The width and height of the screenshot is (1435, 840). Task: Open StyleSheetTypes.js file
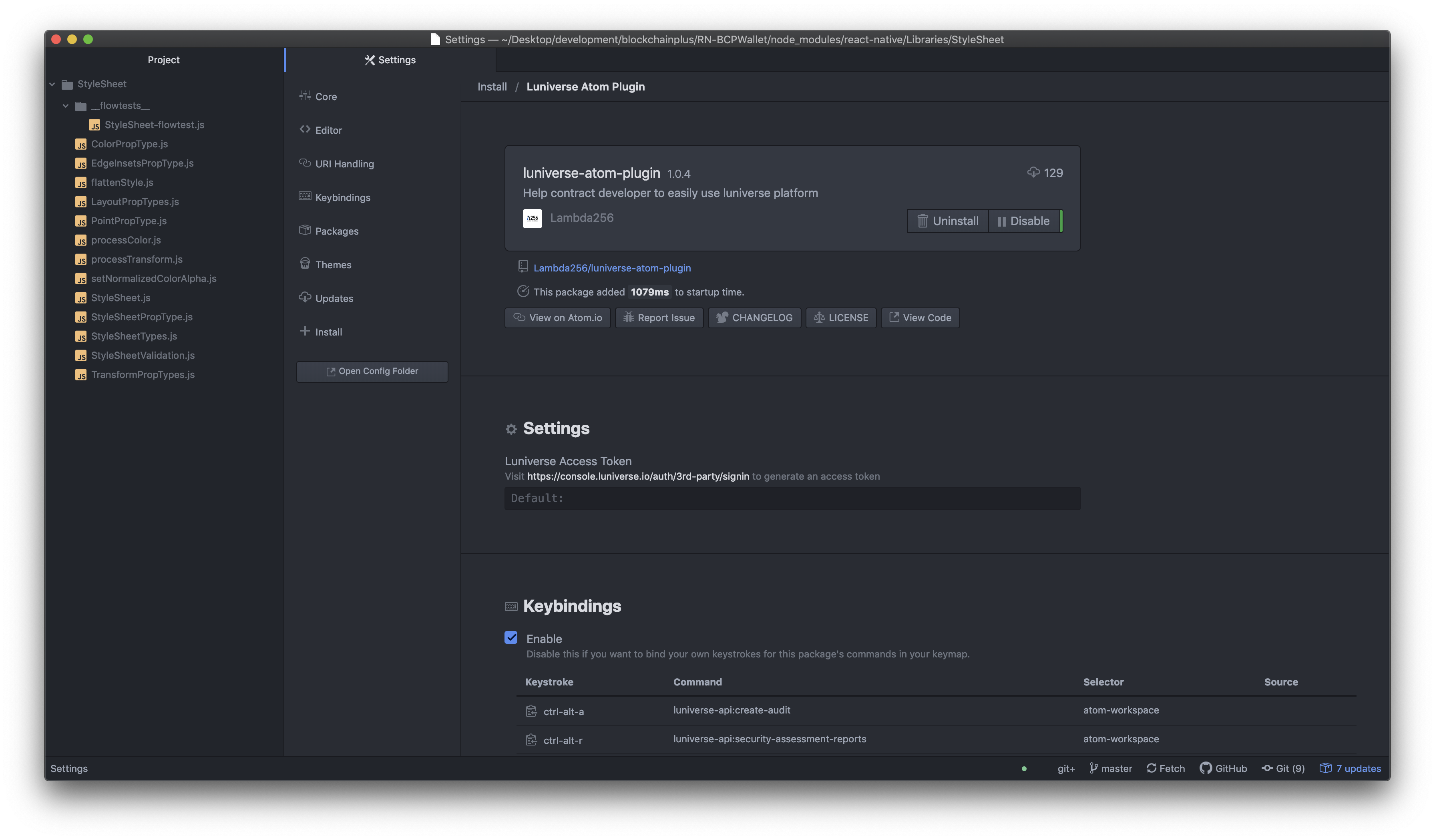click(134, 336)
